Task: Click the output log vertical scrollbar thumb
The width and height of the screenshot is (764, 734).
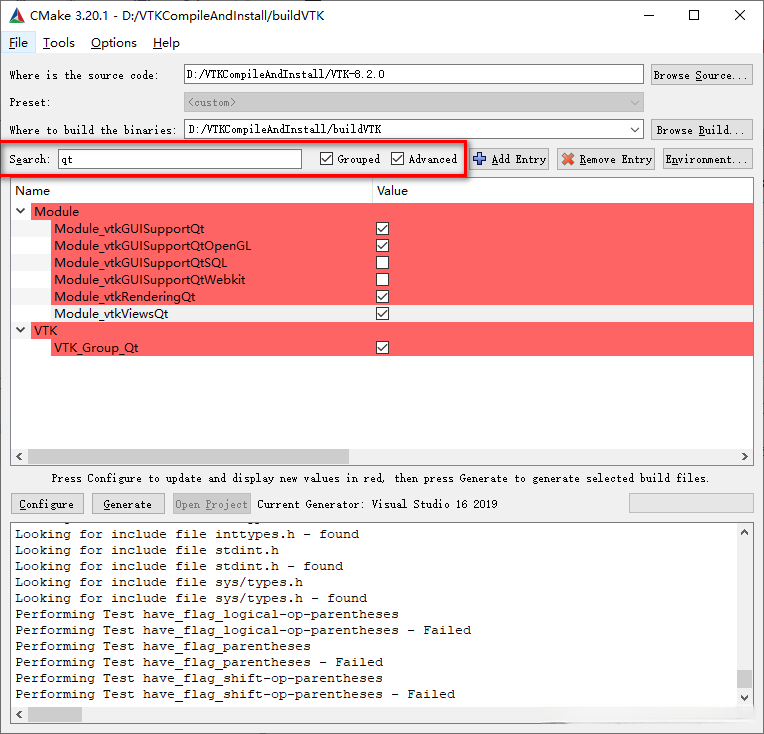Action: [x=744, y=678]
